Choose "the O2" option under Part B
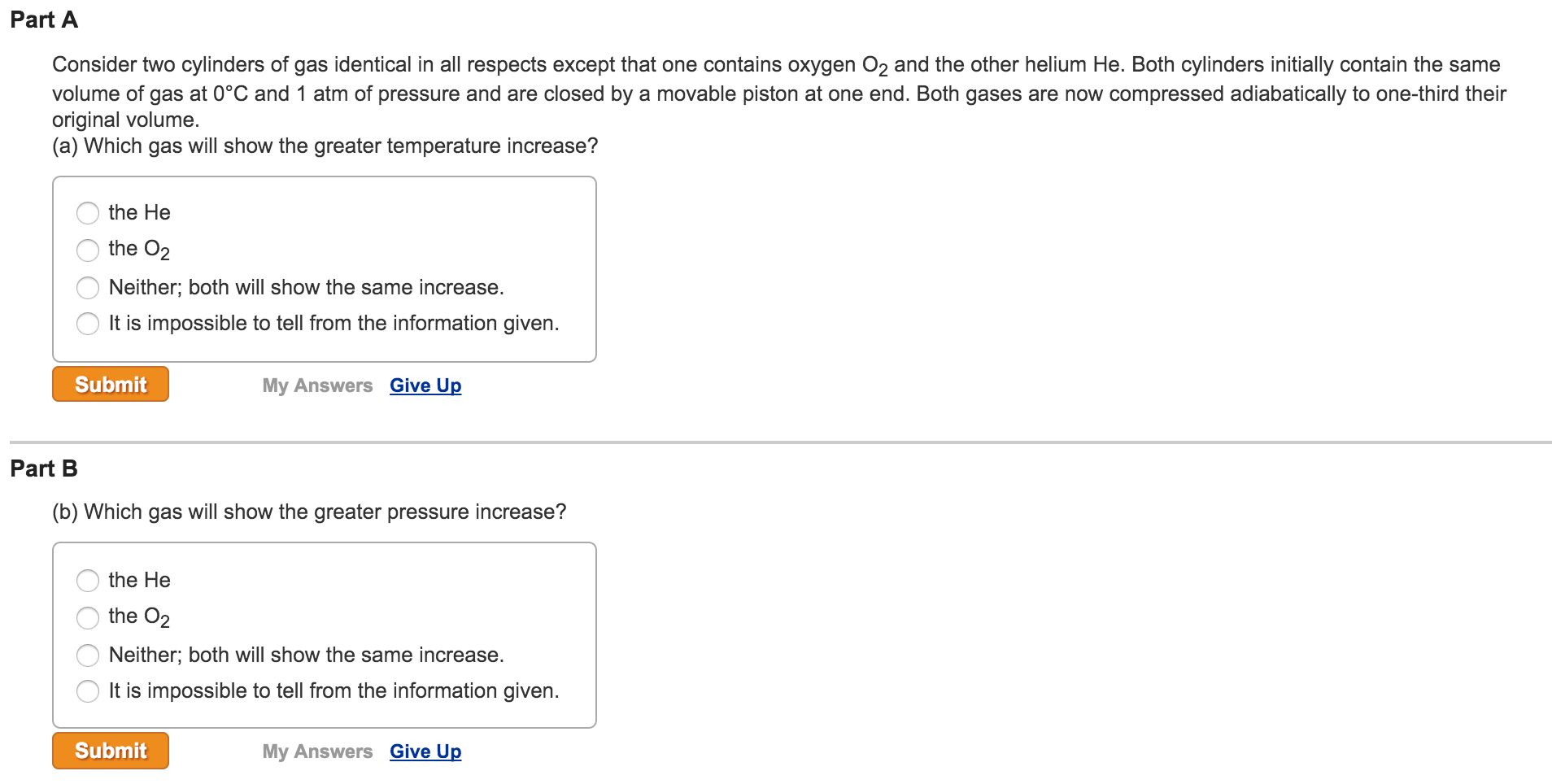The width and height of the screenshot is (1552, 784). point(88,617)
